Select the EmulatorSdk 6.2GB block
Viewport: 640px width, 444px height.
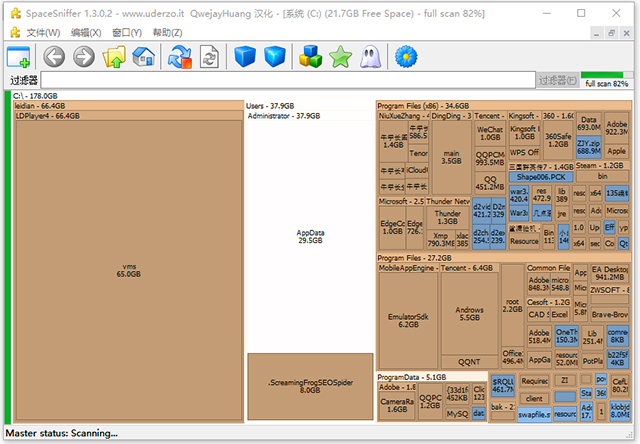[x=408, y=320]
